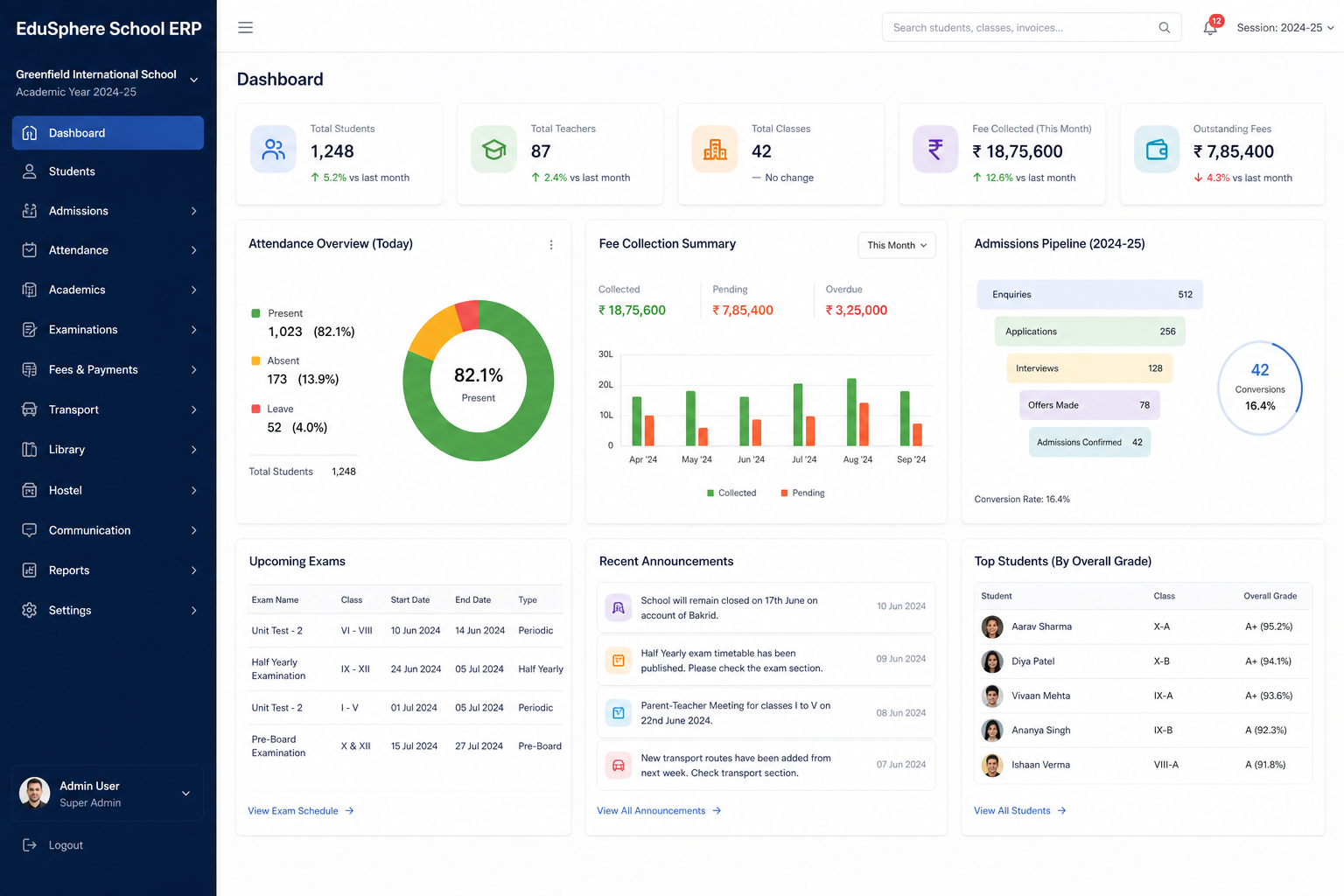1344x896 pixels.
Task: Click Ishaan Verma student name
Action: [1041, 765]
